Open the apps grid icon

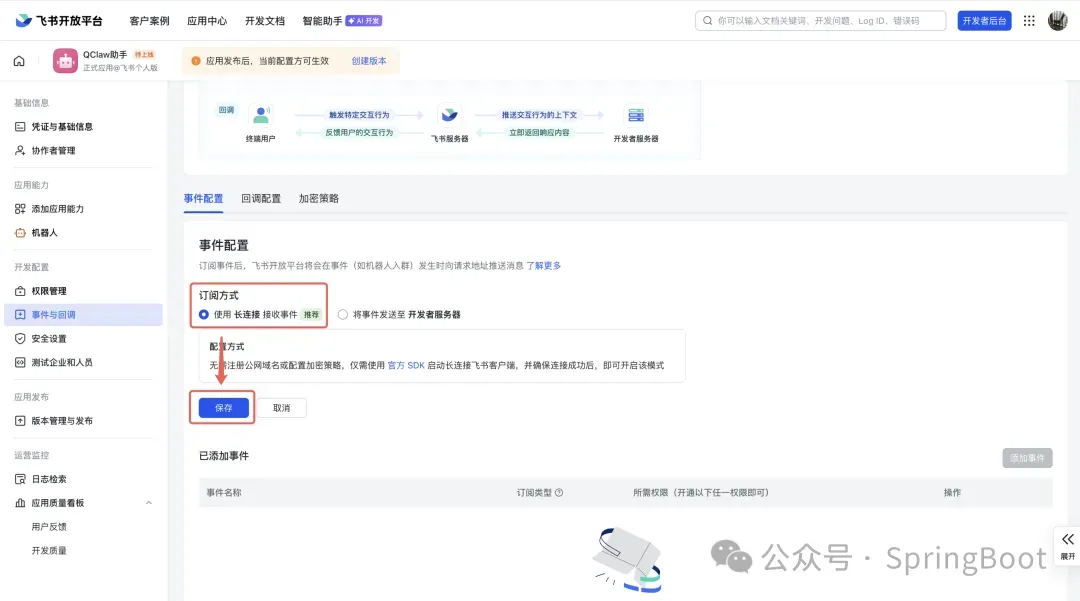click(x=1029, y=21)
